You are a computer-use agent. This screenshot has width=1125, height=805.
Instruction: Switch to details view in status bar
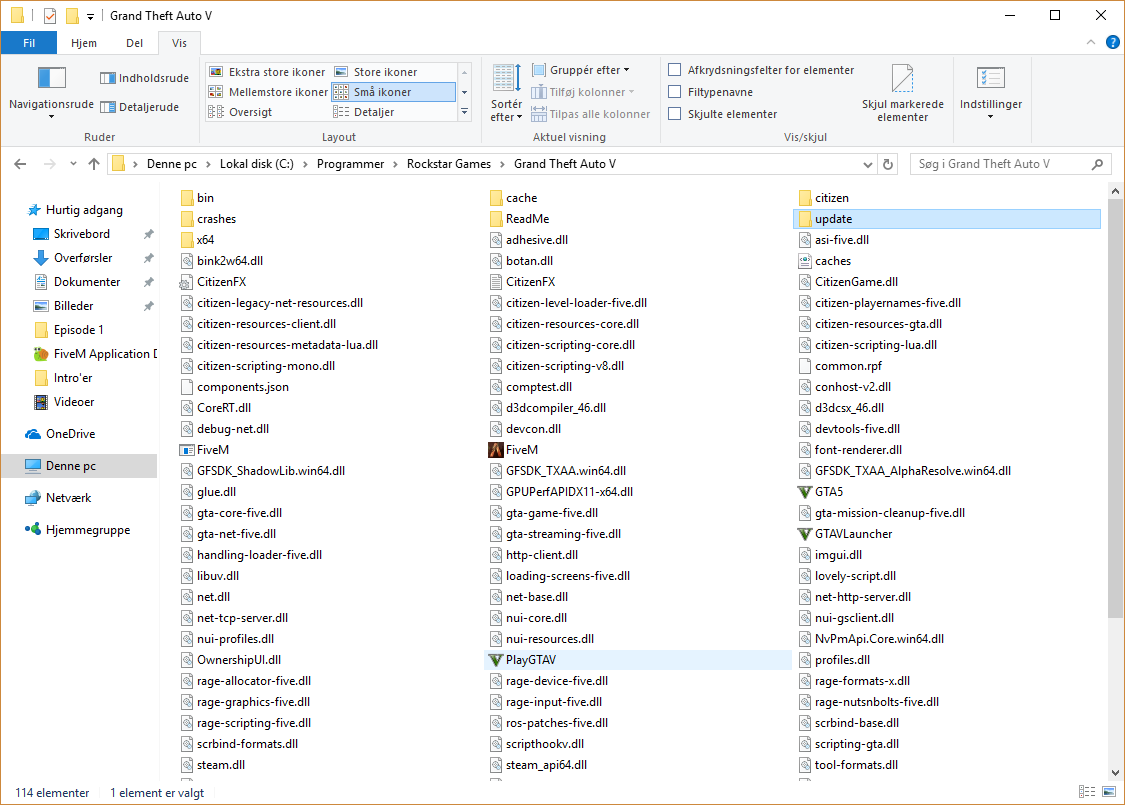tap(1087, 792)
